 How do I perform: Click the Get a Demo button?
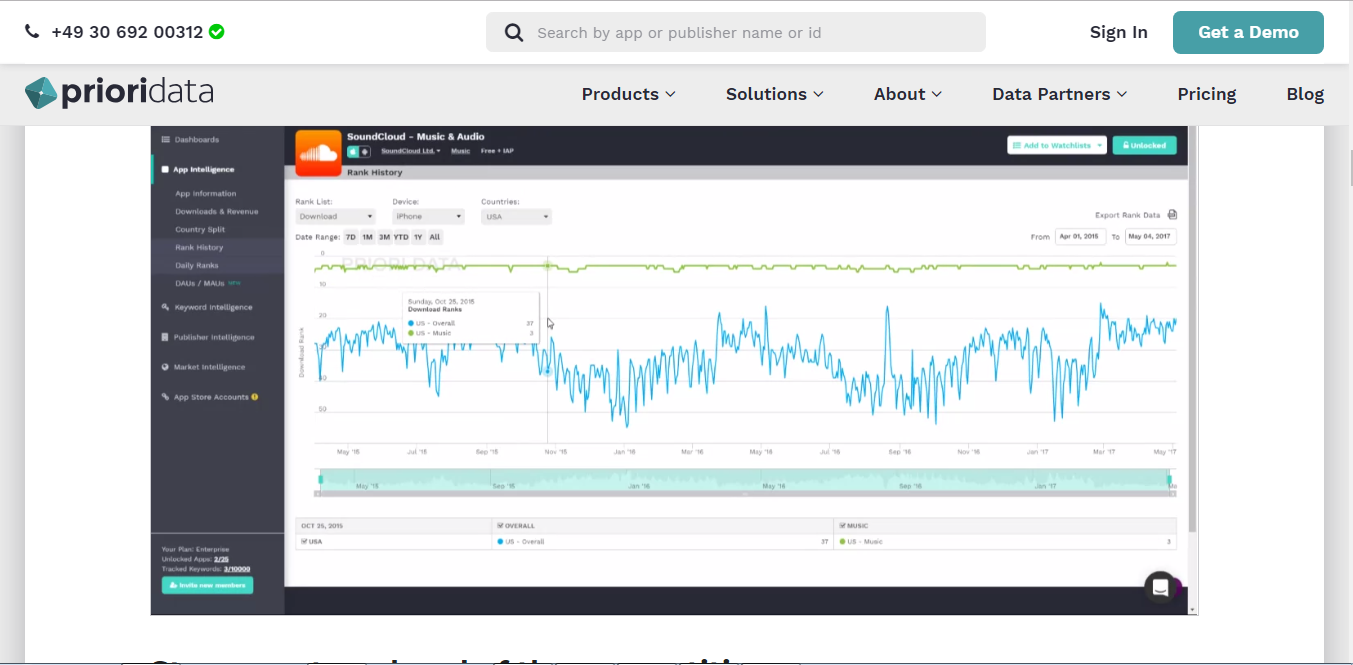(1248, 32)
